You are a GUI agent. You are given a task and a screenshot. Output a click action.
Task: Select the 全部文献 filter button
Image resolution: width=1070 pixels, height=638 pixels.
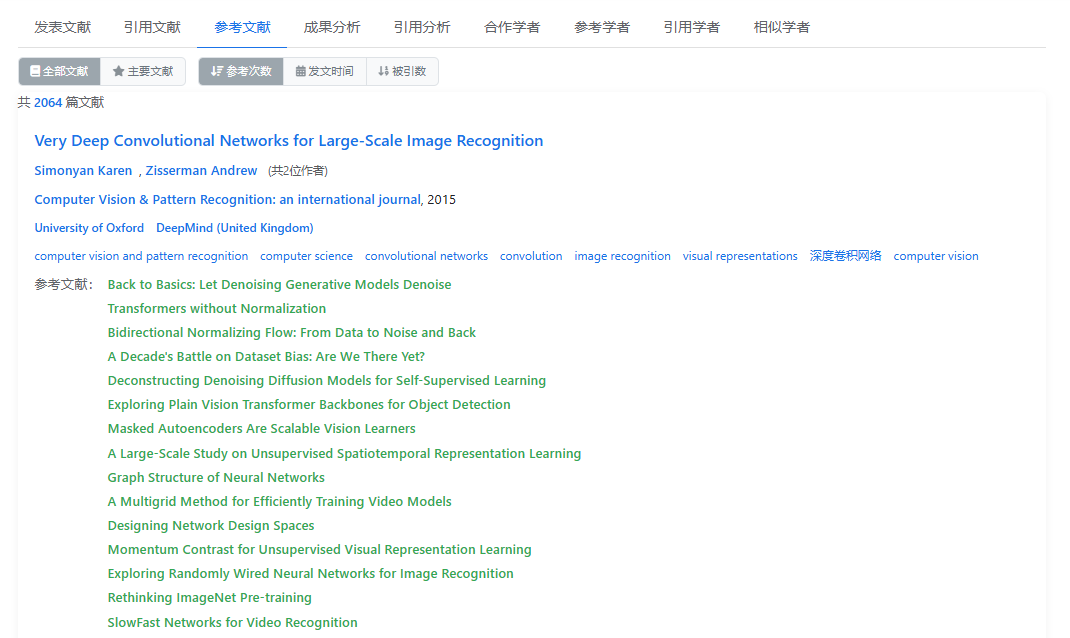(59, 72)
